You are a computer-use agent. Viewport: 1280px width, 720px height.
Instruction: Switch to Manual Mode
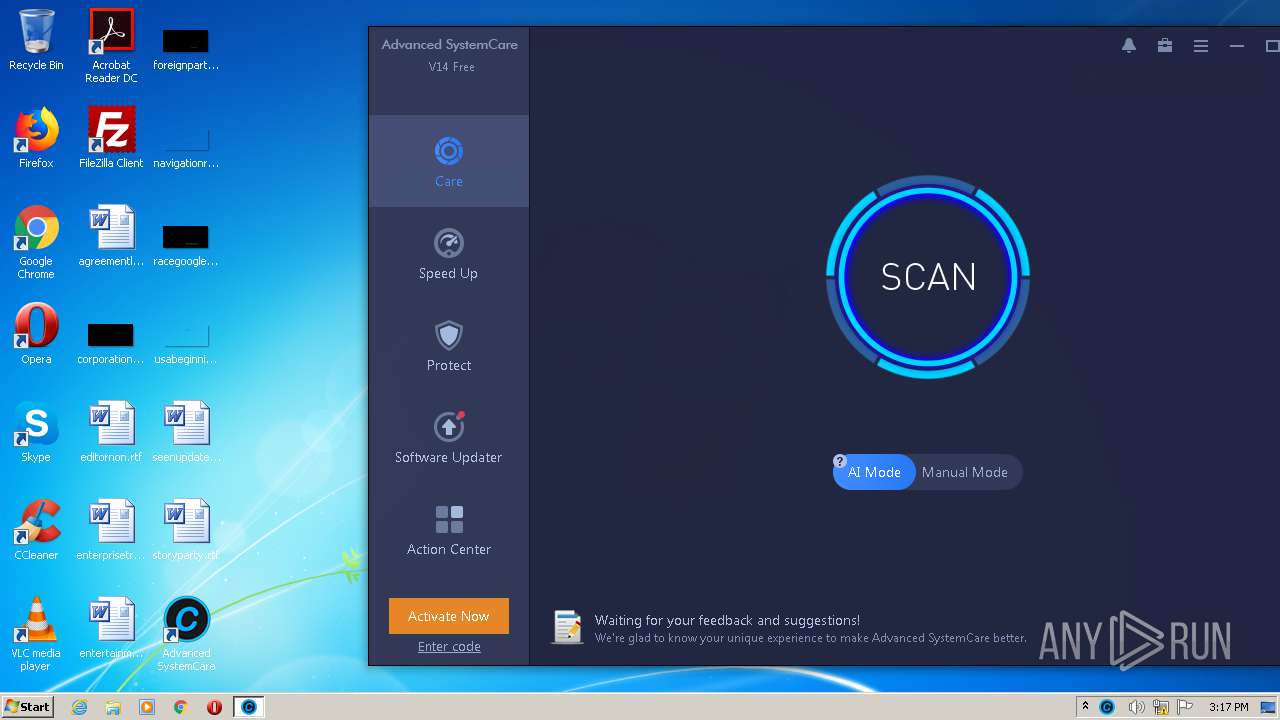point(965,472)
